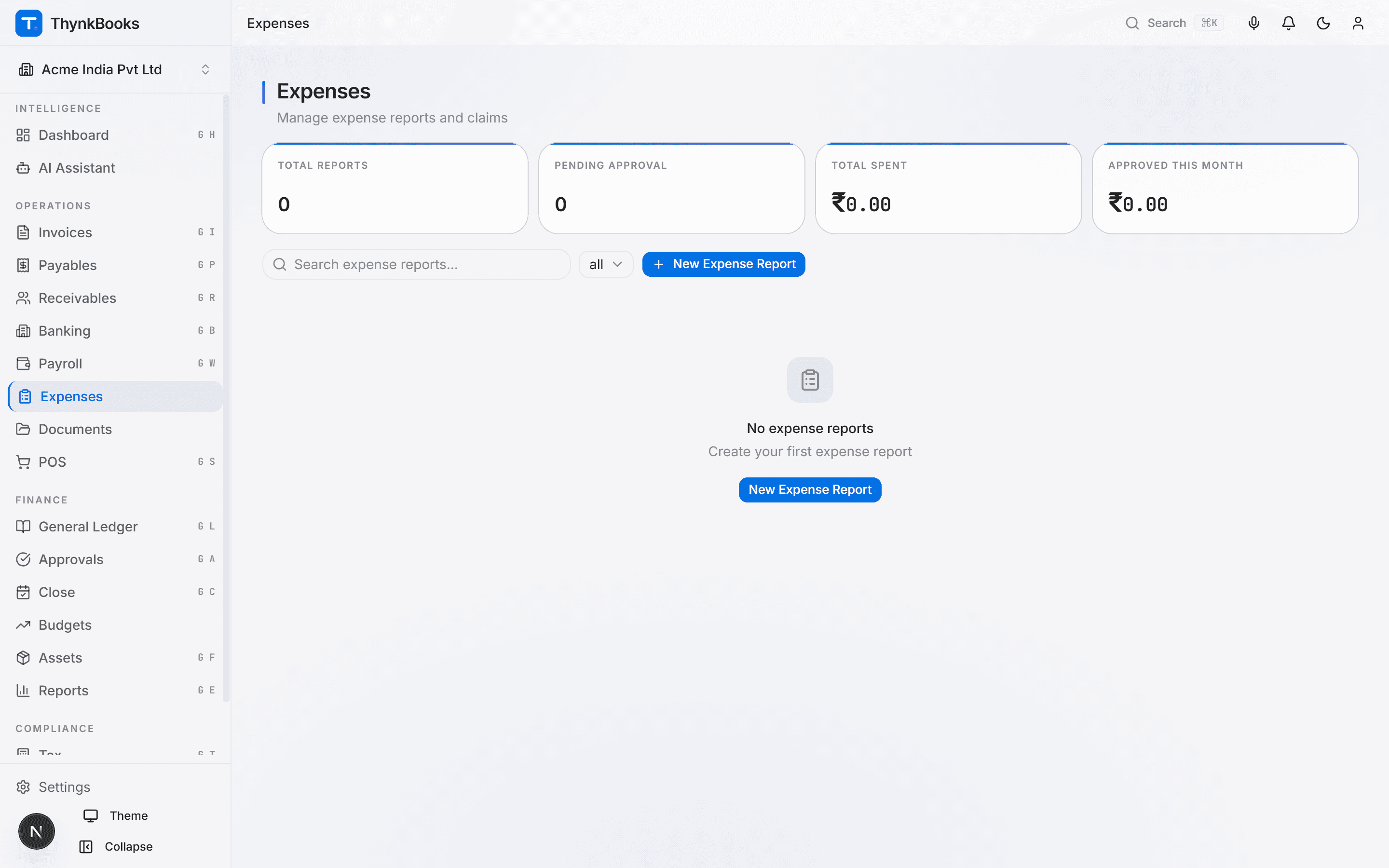
Task: Click the Approved This Month card
Action: coord(1225,188)
